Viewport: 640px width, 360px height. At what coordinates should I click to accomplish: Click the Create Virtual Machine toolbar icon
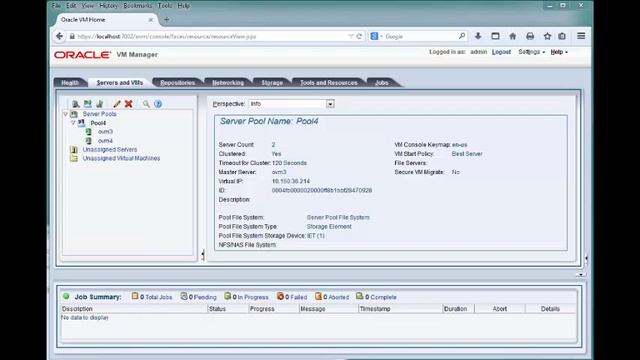pos(100,104)
